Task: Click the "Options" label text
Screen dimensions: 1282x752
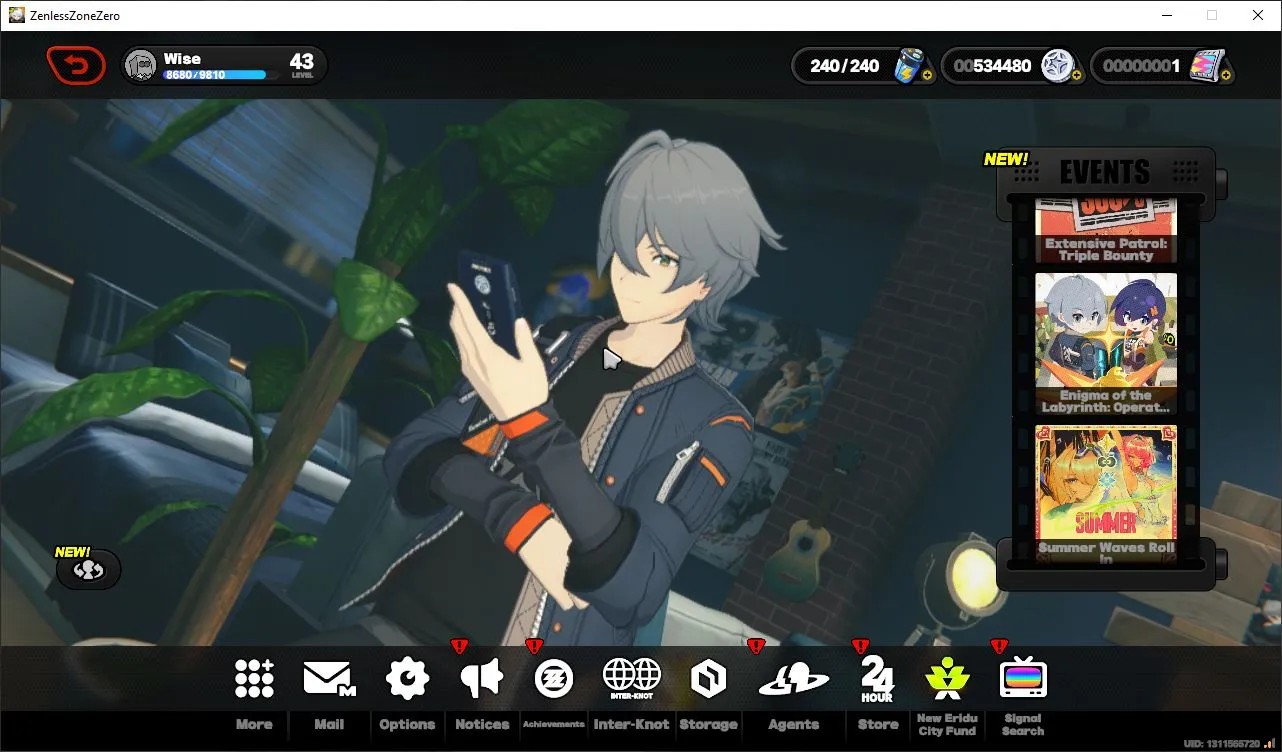Action: coord(407,724)
